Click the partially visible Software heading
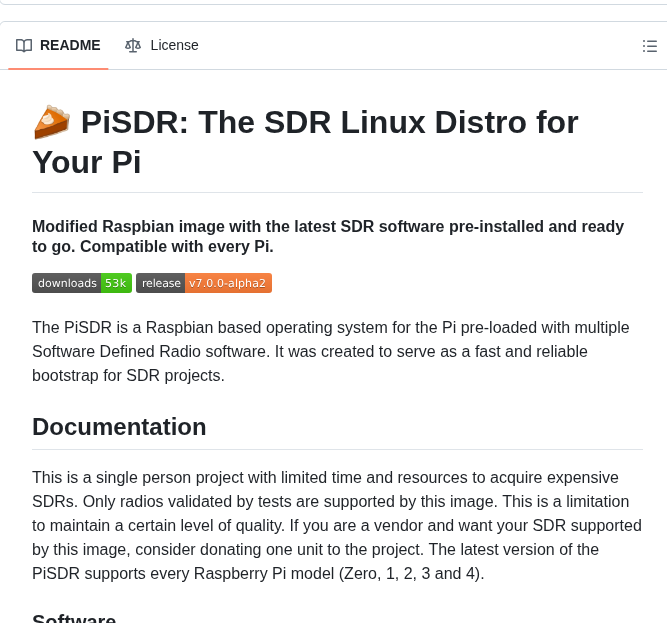Screen dimensions: 667x623 pos(74,618)
